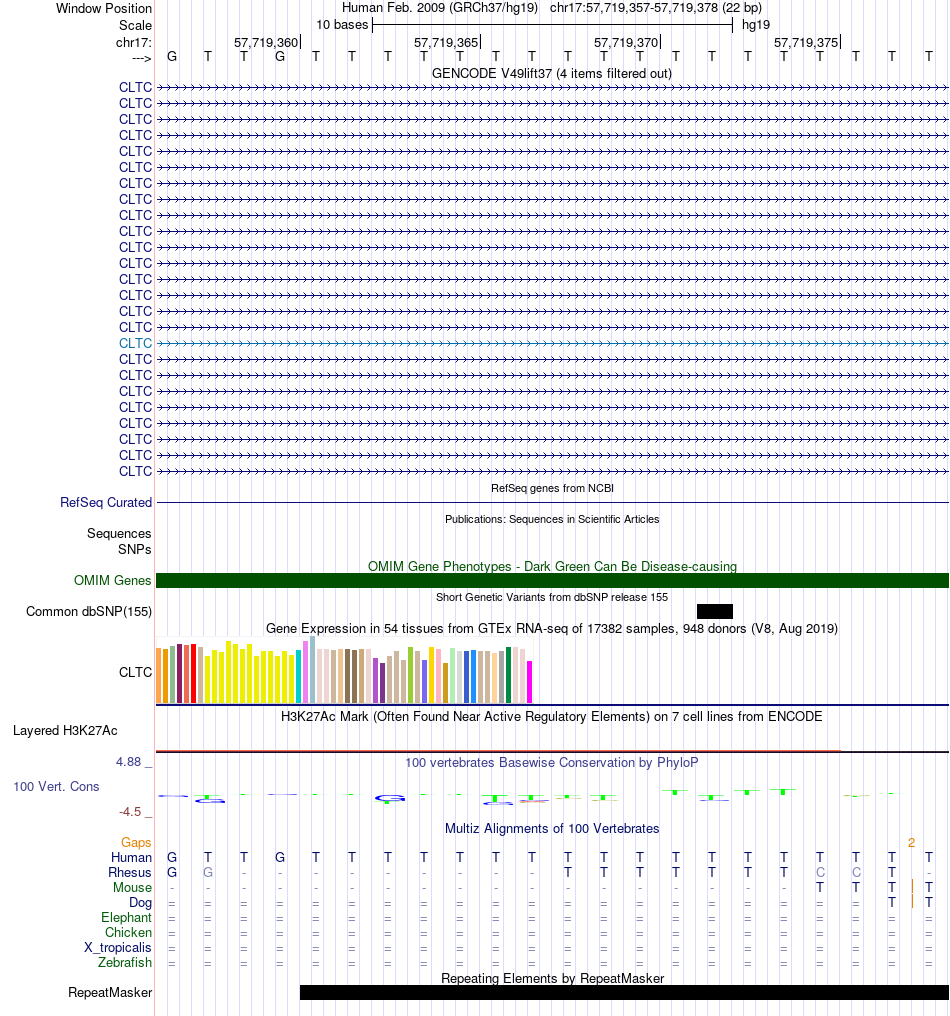
Task: Click 'Short Genetic Variants from dbSNP' title
Action: [x=551, y=597]
